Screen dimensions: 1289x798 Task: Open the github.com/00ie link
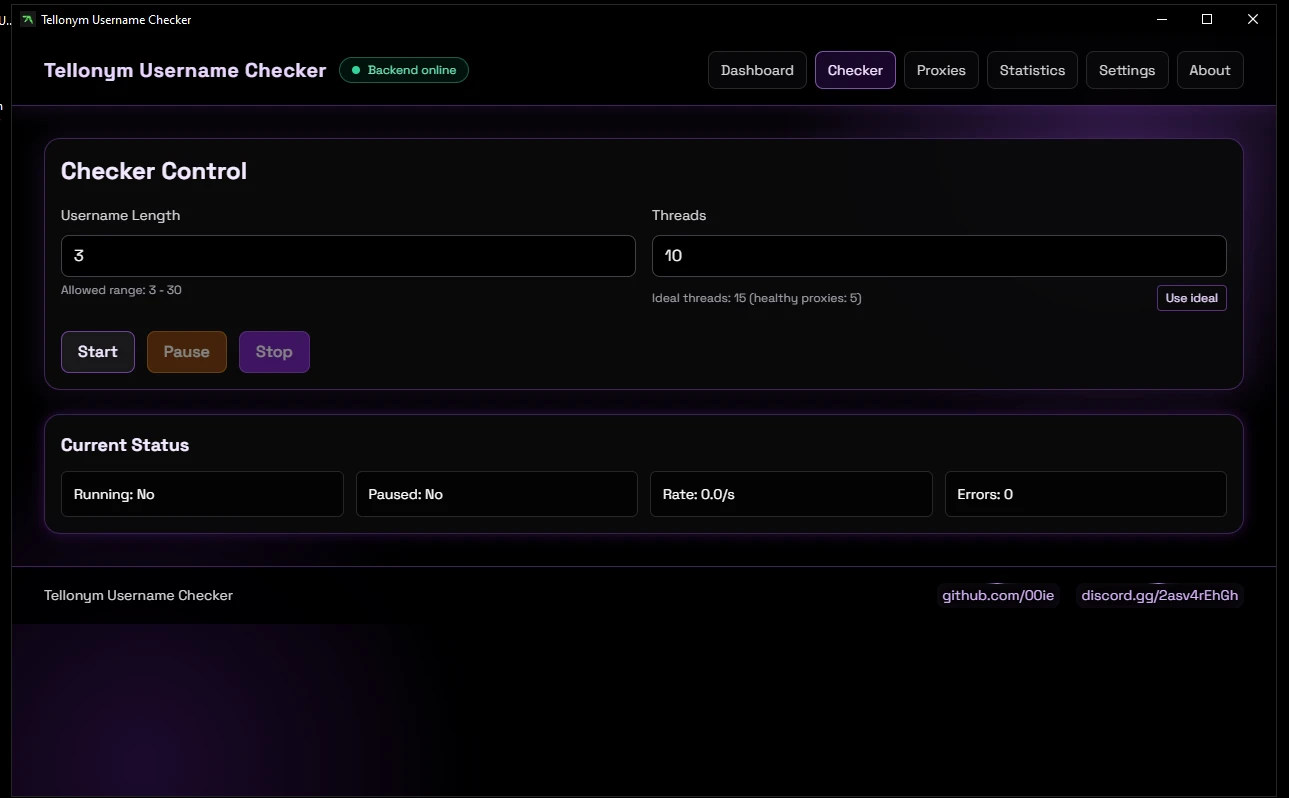click(998, 596)
